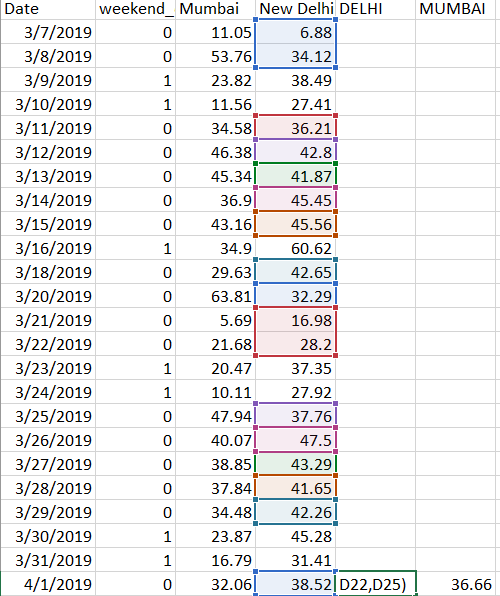Image resolution: width=500 pixels, height=596 pixels.
Task: Click the date cell 4/1/2019
Action: pyautogui.click(x=48, y=584)
